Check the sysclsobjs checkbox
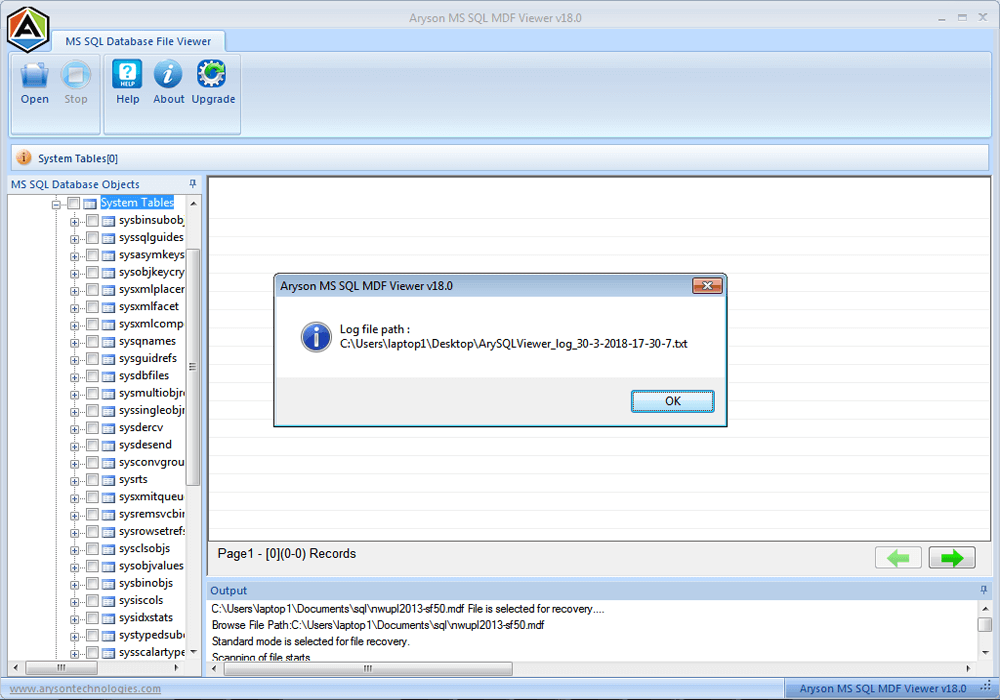 click(92, 549)
